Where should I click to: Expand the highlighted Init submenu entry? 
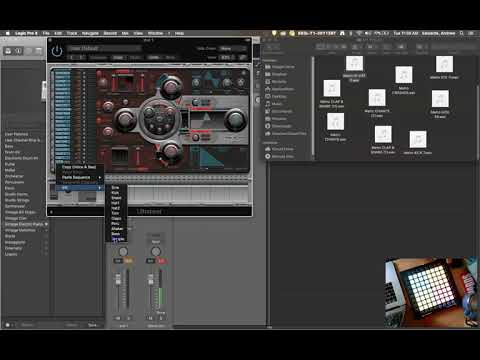point(79,188)
